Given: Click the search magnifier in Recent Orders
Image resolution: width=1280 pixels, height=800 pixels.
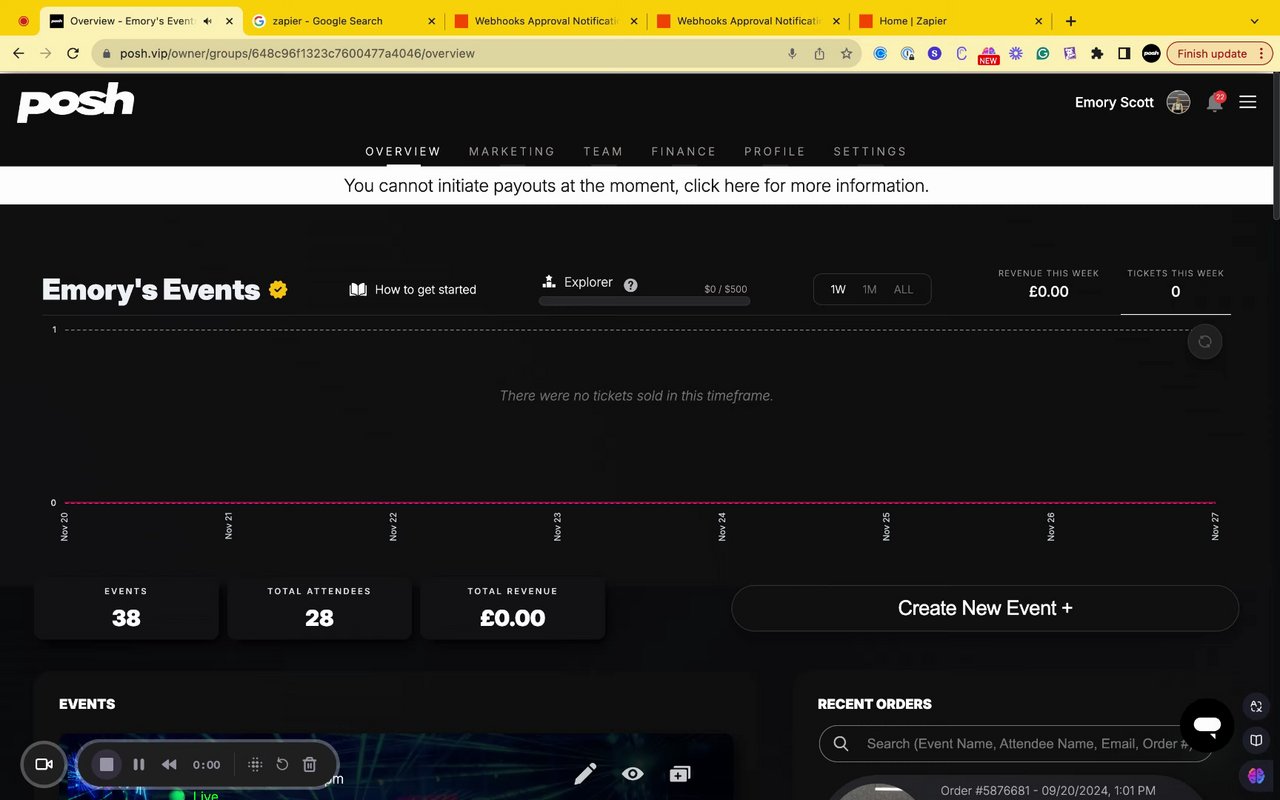Looking at the screenshot, I should [841, 743].
